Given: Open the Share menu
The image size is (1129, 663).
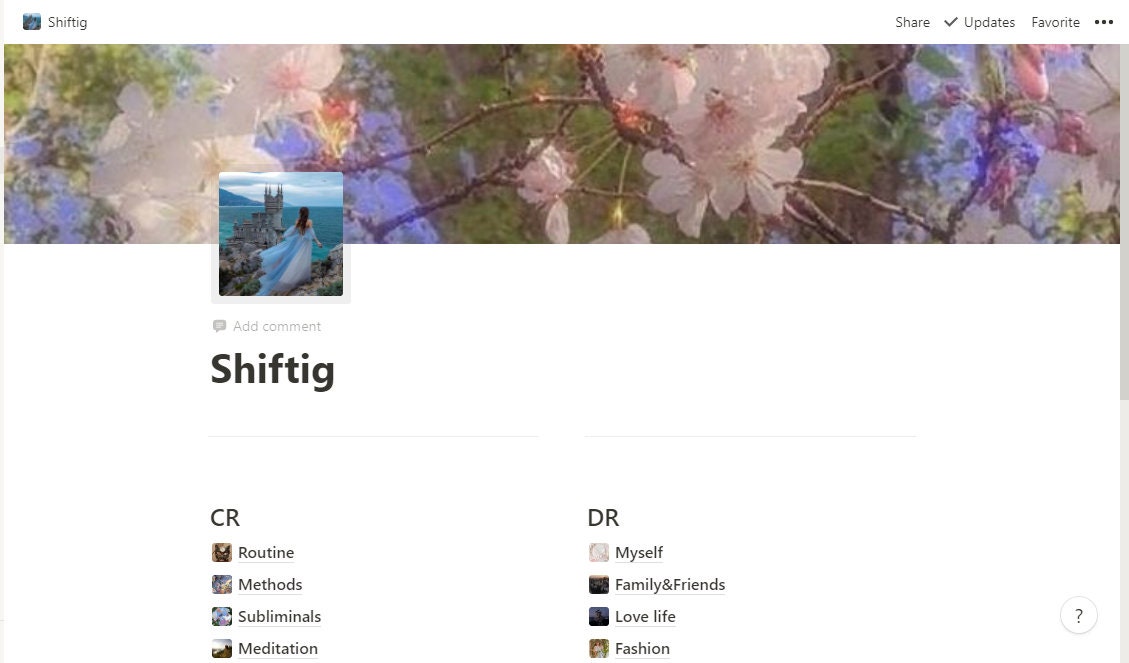Looking at the screenshot, I should [912, 22].
